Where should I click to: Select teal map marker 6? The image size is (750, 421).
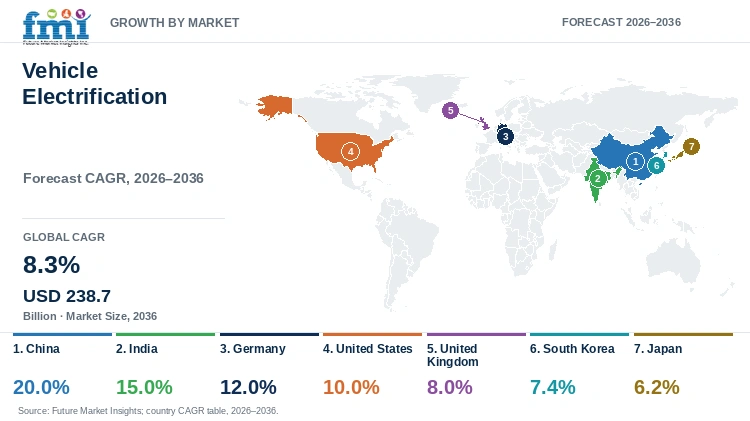(x=656, y=166)
